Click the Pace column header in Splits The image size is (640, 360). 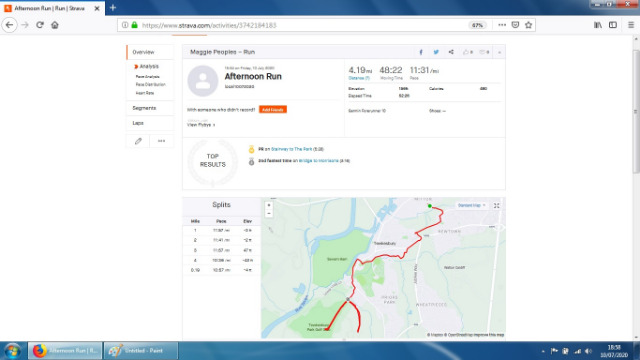(221, 221)
